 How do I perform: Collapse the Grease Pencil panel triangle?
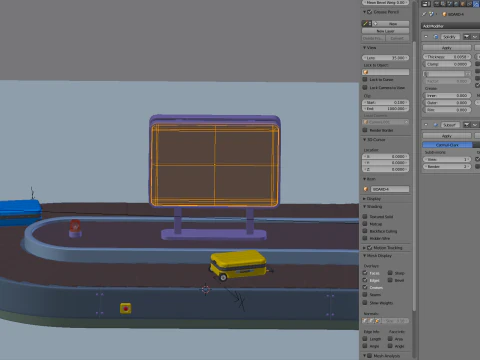tap(364, 12)
